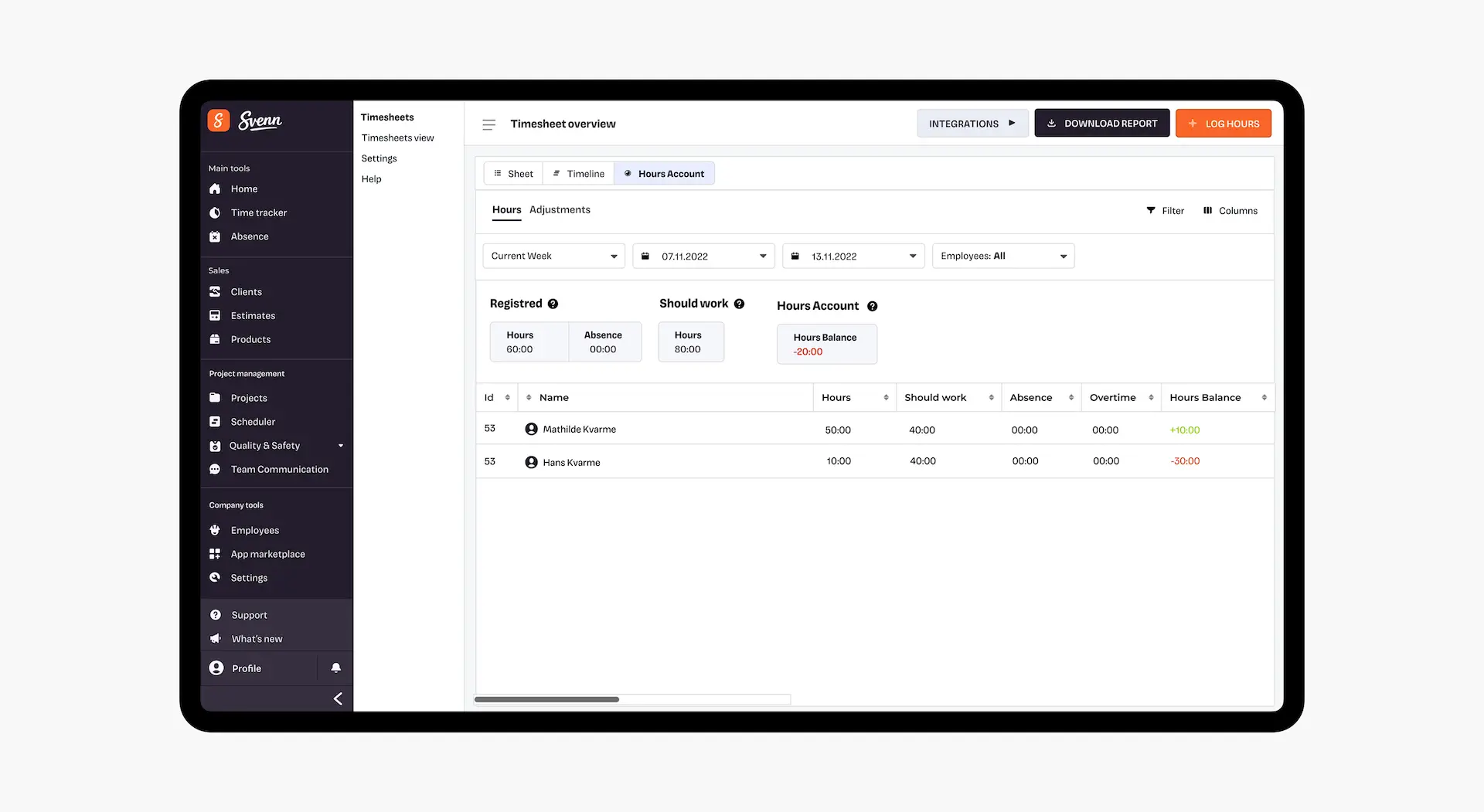The height and width of the screenshot is (812, 1484).
Task: Click the Registred help question mark icon
Action: point(553,304)
